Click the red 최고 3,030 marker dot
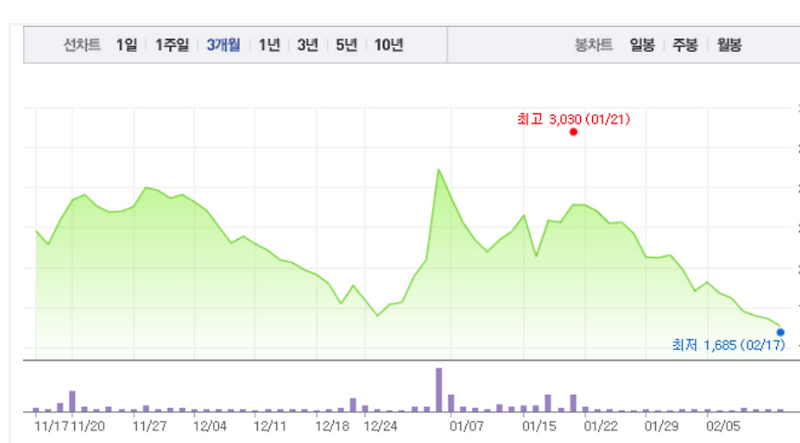The width and height of the screenshot is (800, 443). coord(573,132)
